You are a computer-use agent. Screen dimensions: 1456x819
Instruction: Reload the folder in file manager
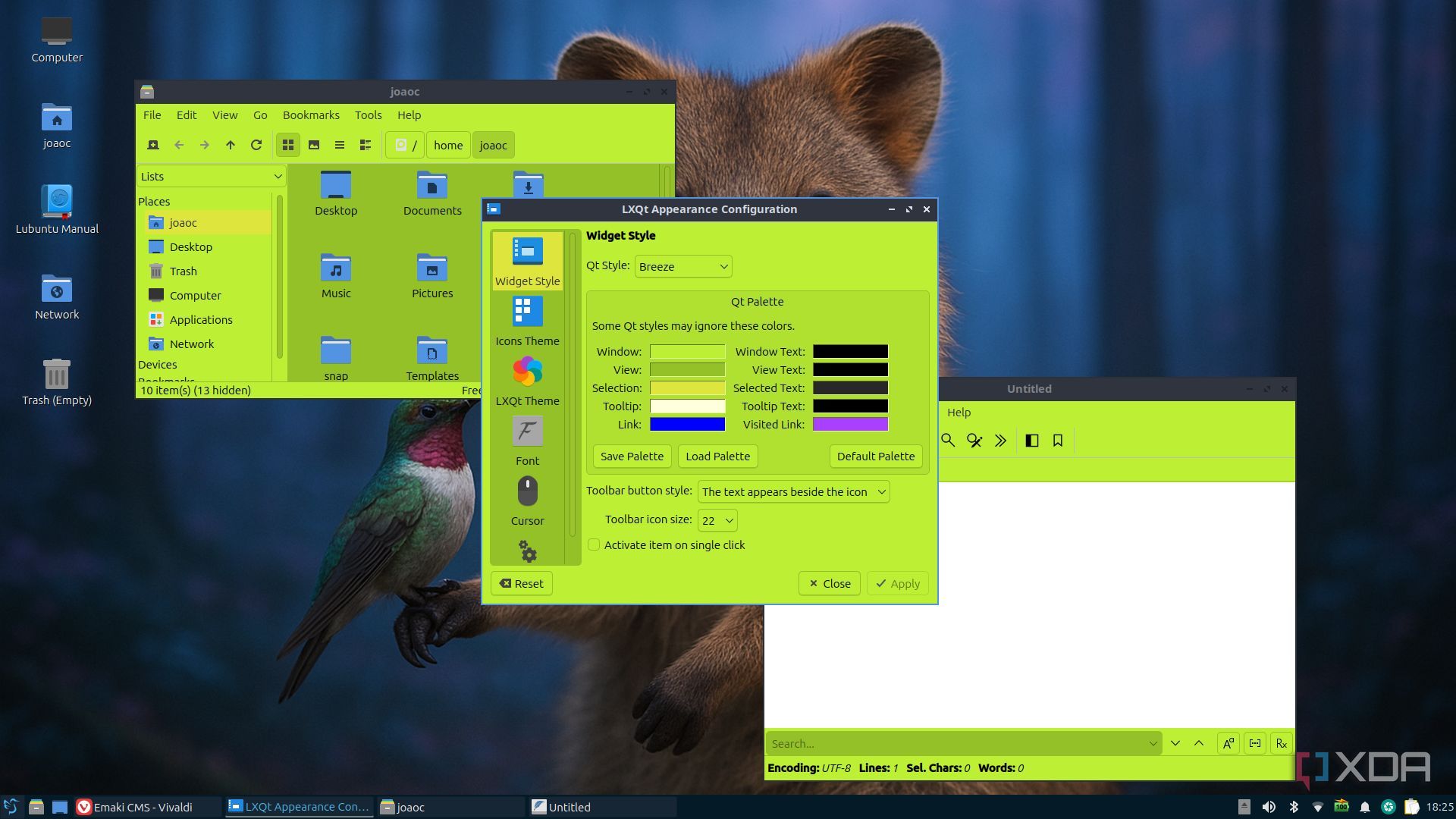coord(256,145)
